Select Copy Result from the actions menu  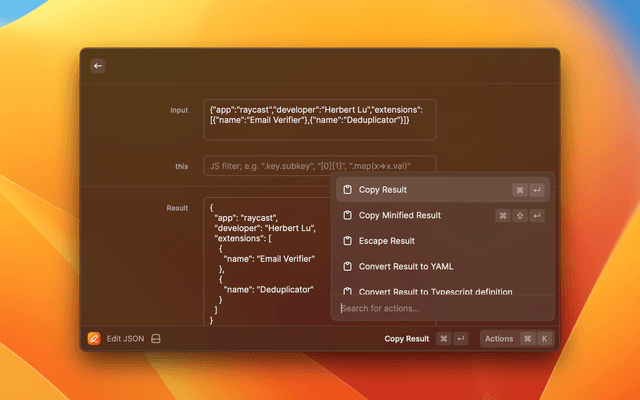[383, 190]
